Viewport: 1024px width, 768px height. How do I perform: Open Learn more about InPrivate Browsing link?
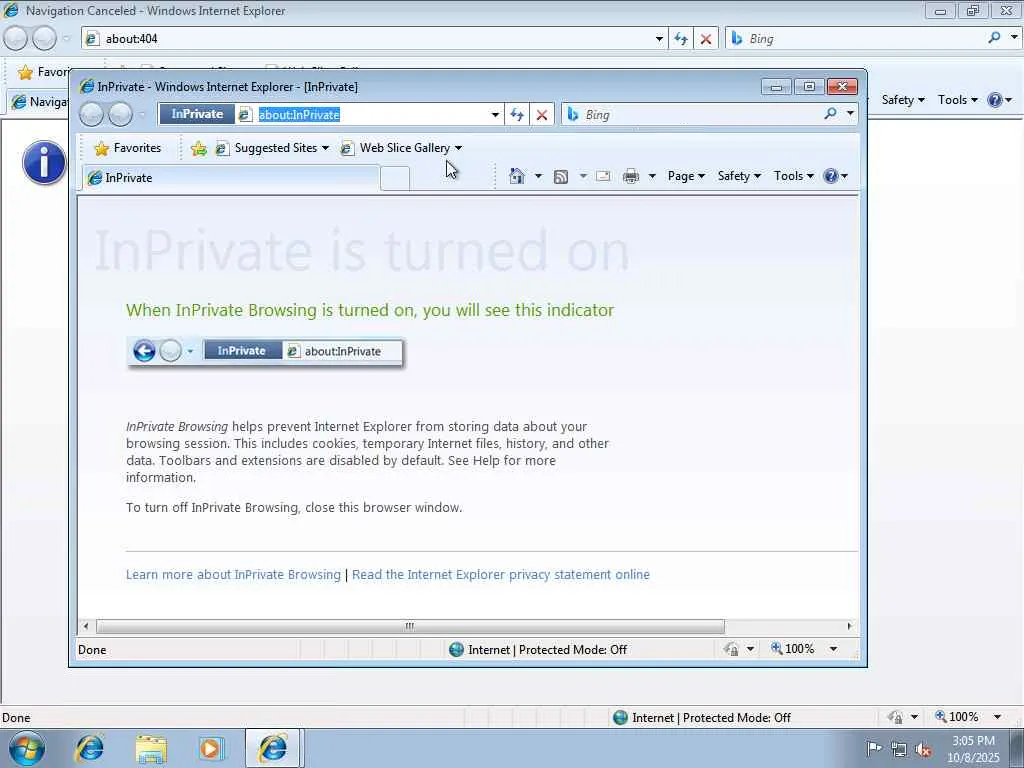point(233,575)
